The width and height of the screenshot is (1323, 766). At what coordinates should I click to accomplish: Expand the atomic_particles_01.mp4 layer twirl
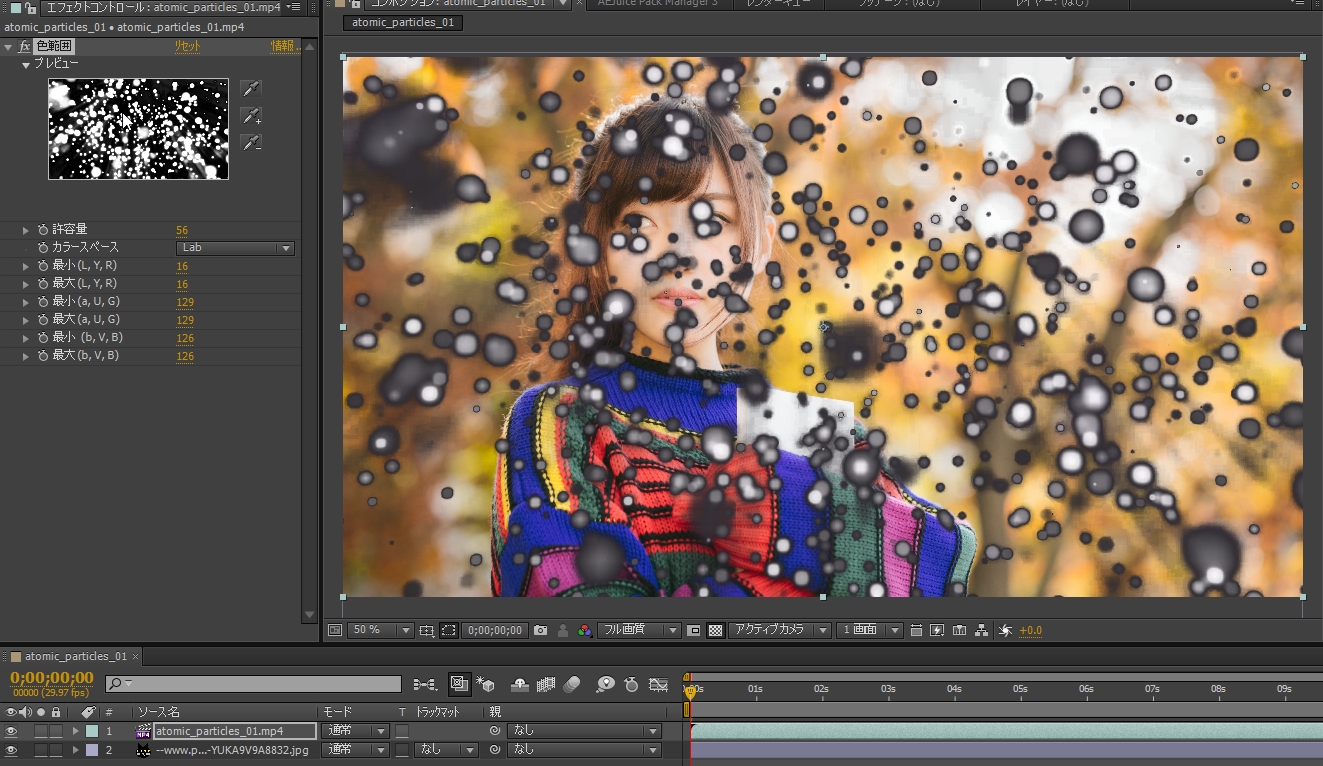75,731
